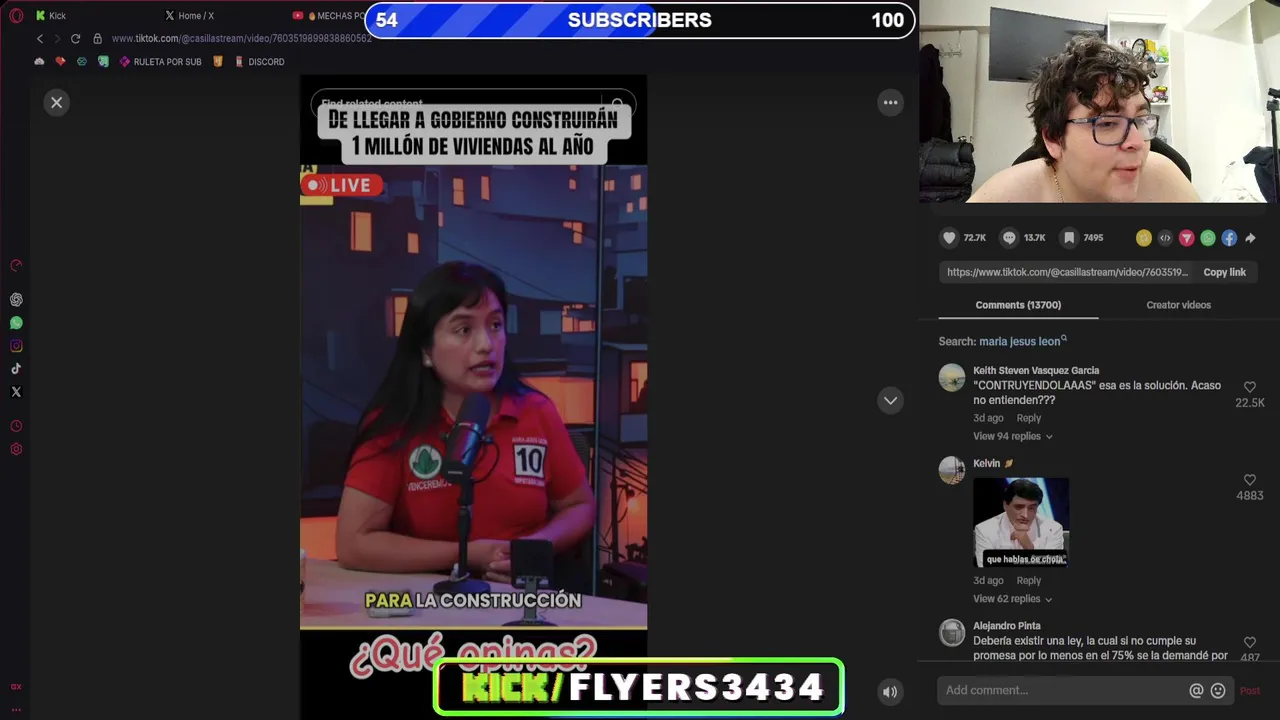Open more share options arrow
The image size is (1280, 720).
pyautogui.click(x=1250, y=238)
